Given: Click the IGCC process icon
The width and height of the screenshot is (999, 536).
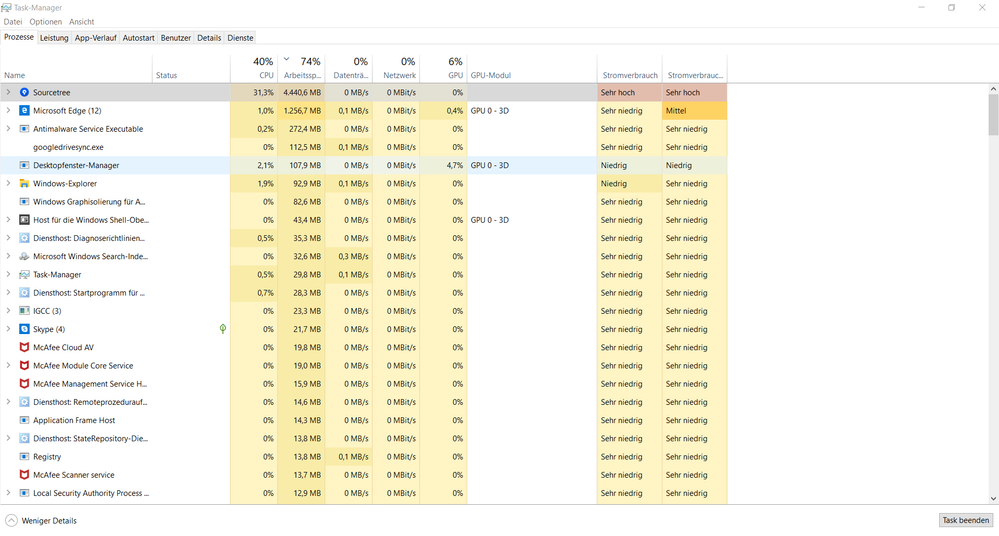Looking at the screenshot, I should point(24,311).
